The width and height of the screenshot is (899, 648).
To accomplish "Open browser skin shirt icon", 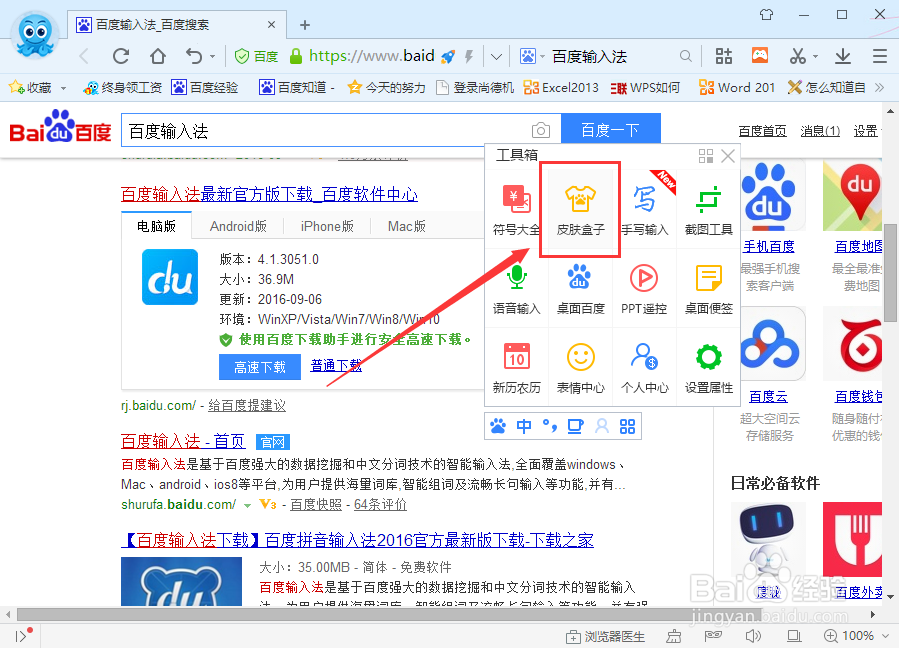I will pyautogui.click(x=767, y=14).
